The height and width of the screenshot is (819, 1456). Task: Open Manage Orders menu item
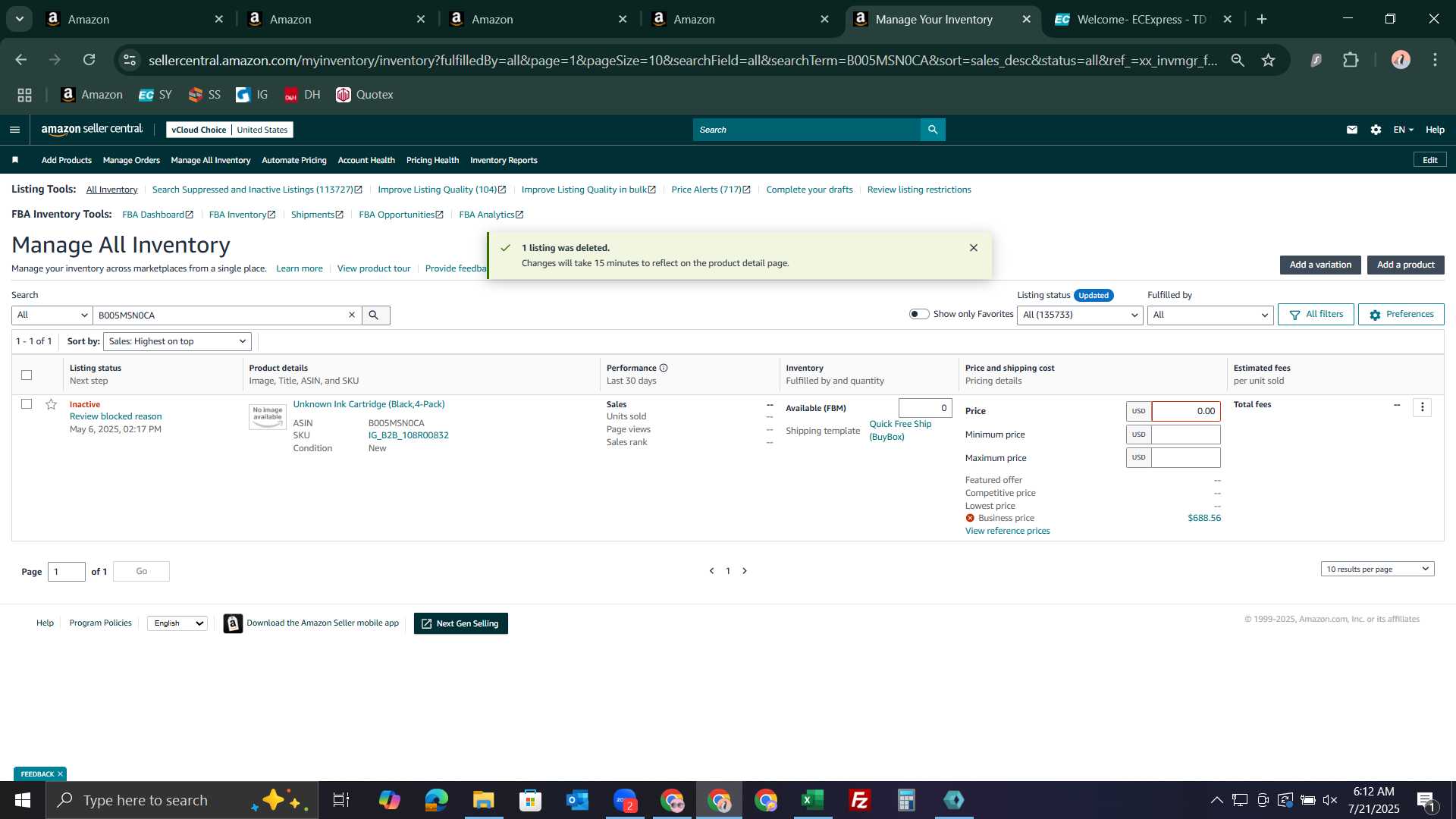[131, 160]
